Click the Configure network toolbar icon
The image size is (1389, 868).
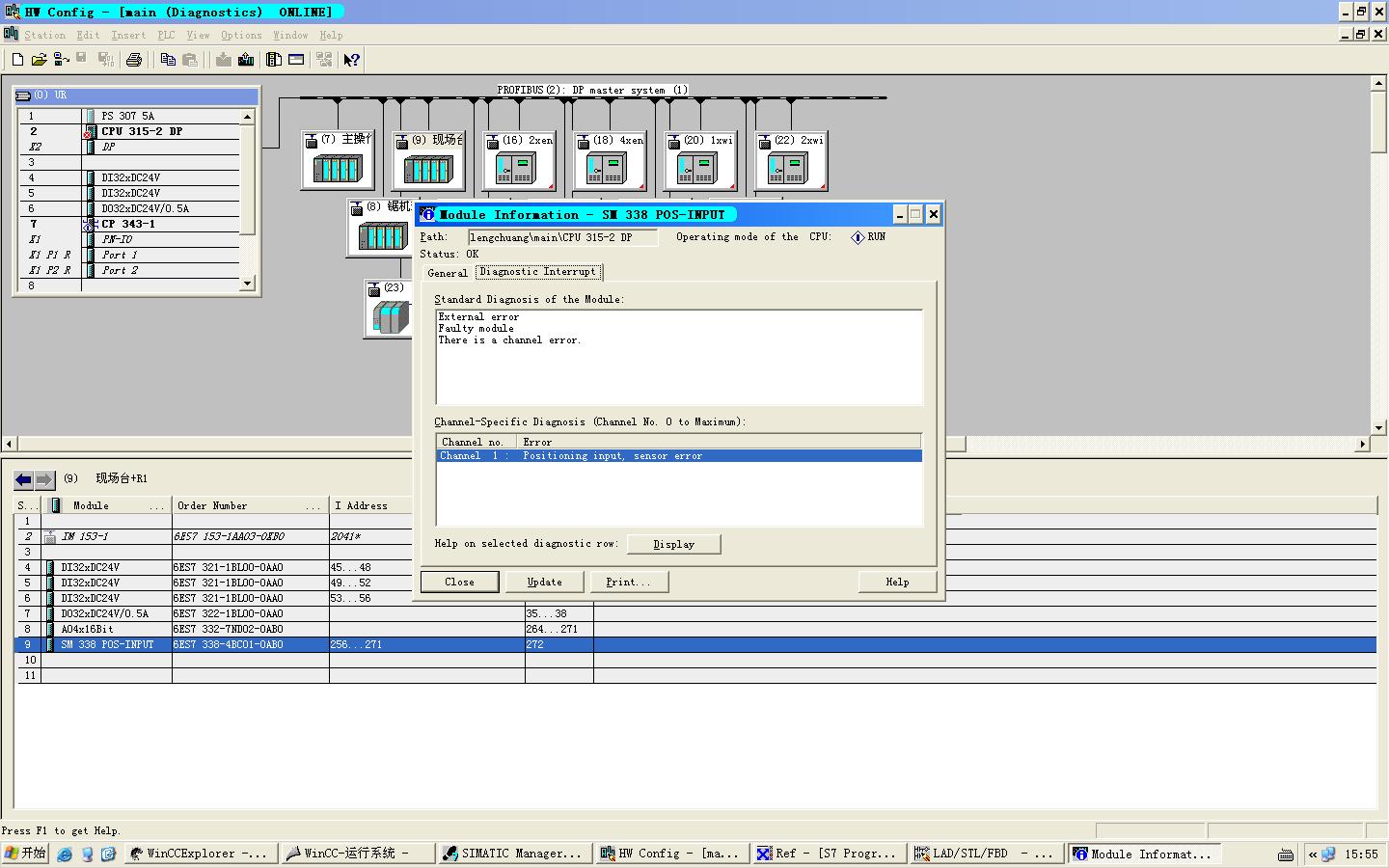pos(324,60)
